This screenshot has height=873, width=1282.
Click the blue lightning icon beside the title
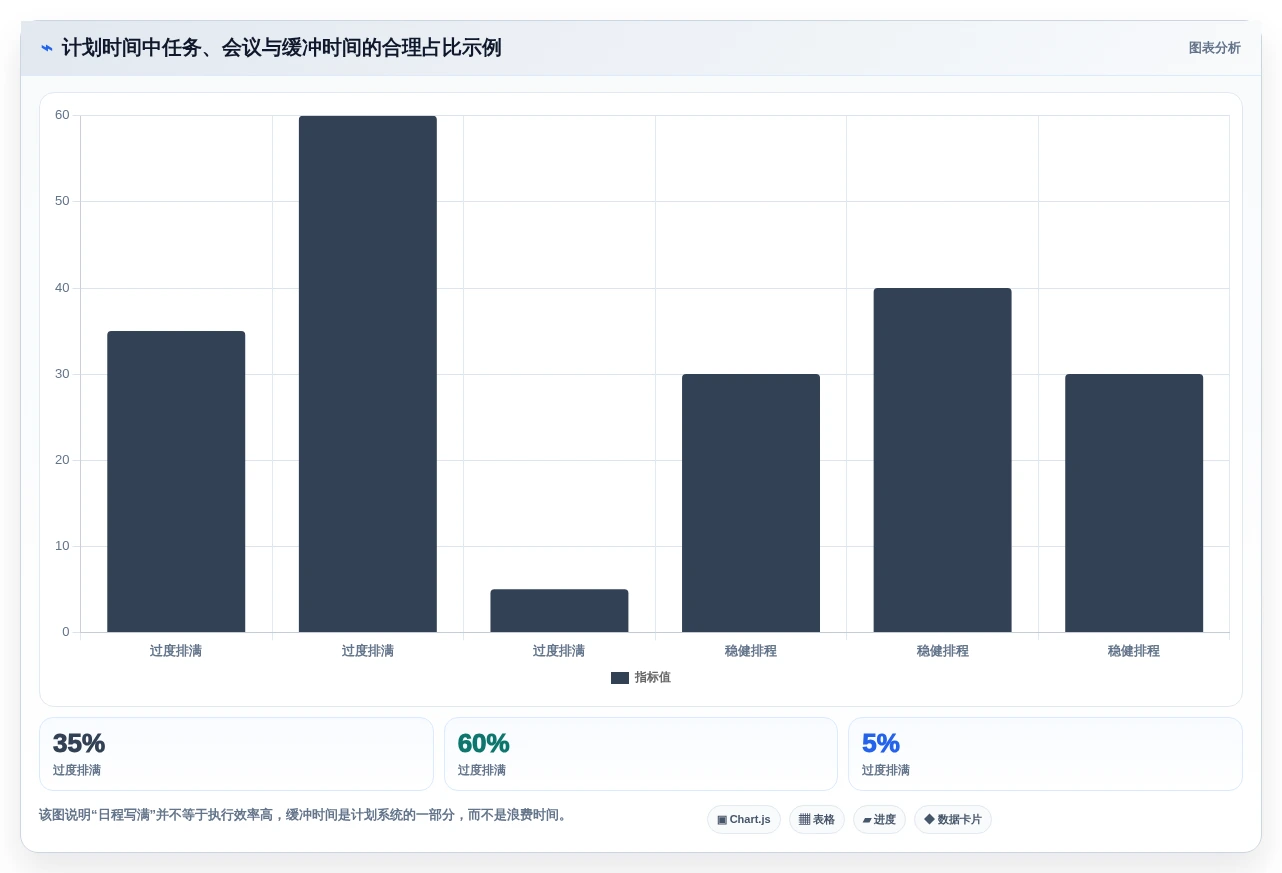(x=47, y=48)
